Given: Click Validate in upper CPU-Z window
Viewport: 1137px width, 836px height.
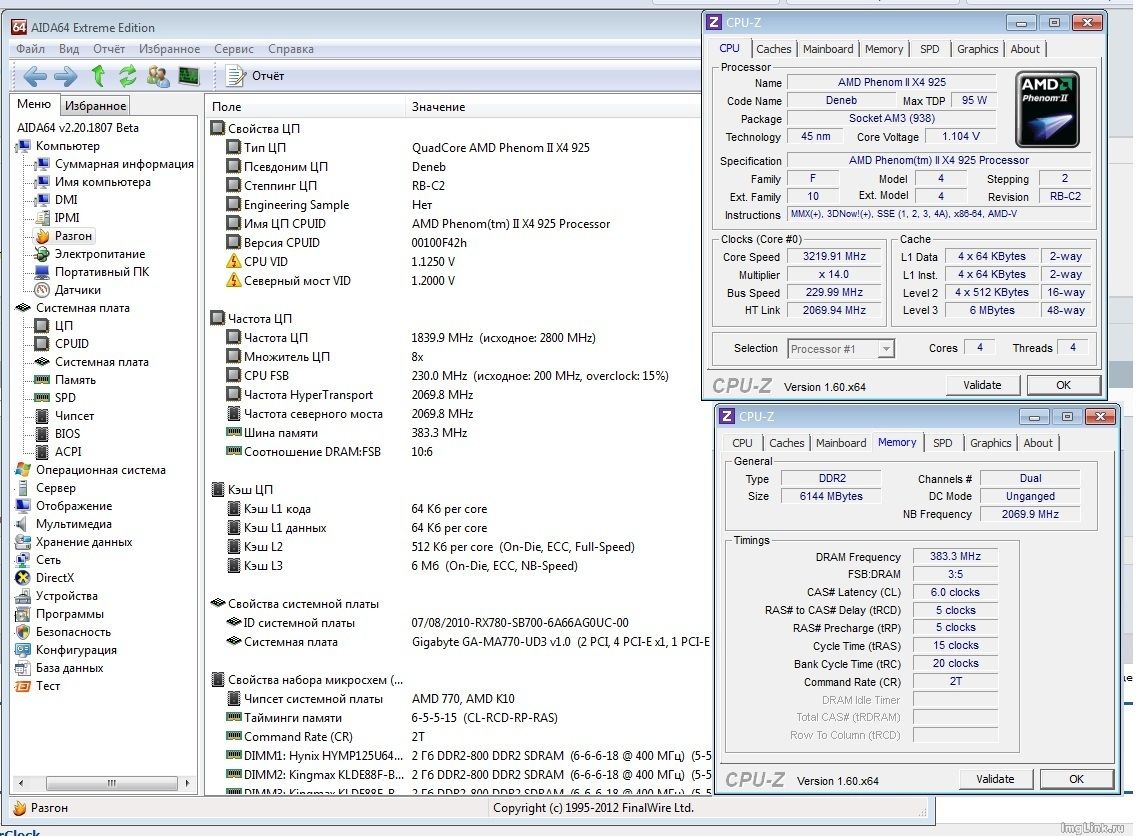Looking at the screenshot, I should (983, 385).
